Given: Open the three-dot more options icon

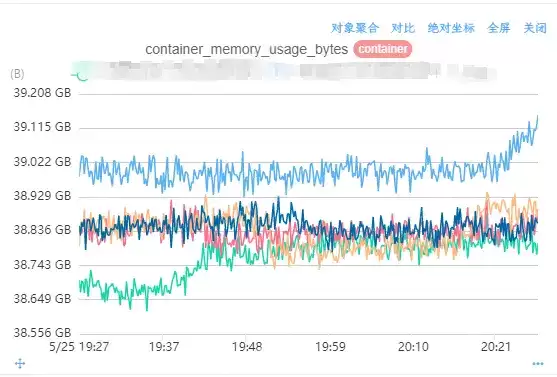Looking at the screenshot, I should click(x=538, y=363).
